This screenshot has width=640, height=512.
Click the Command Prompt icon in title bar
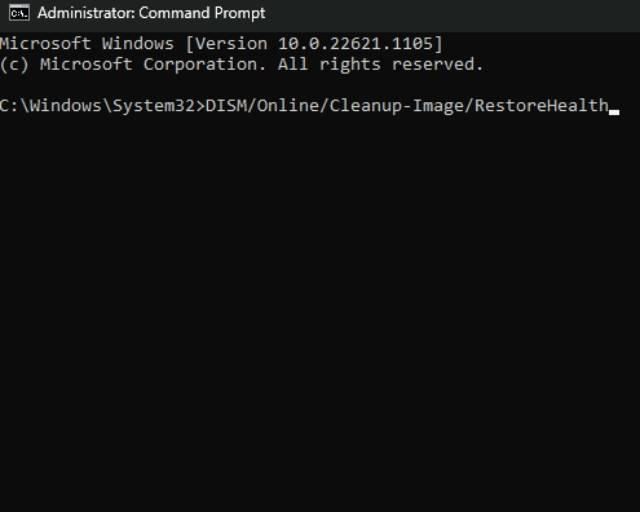pos(18,13)
